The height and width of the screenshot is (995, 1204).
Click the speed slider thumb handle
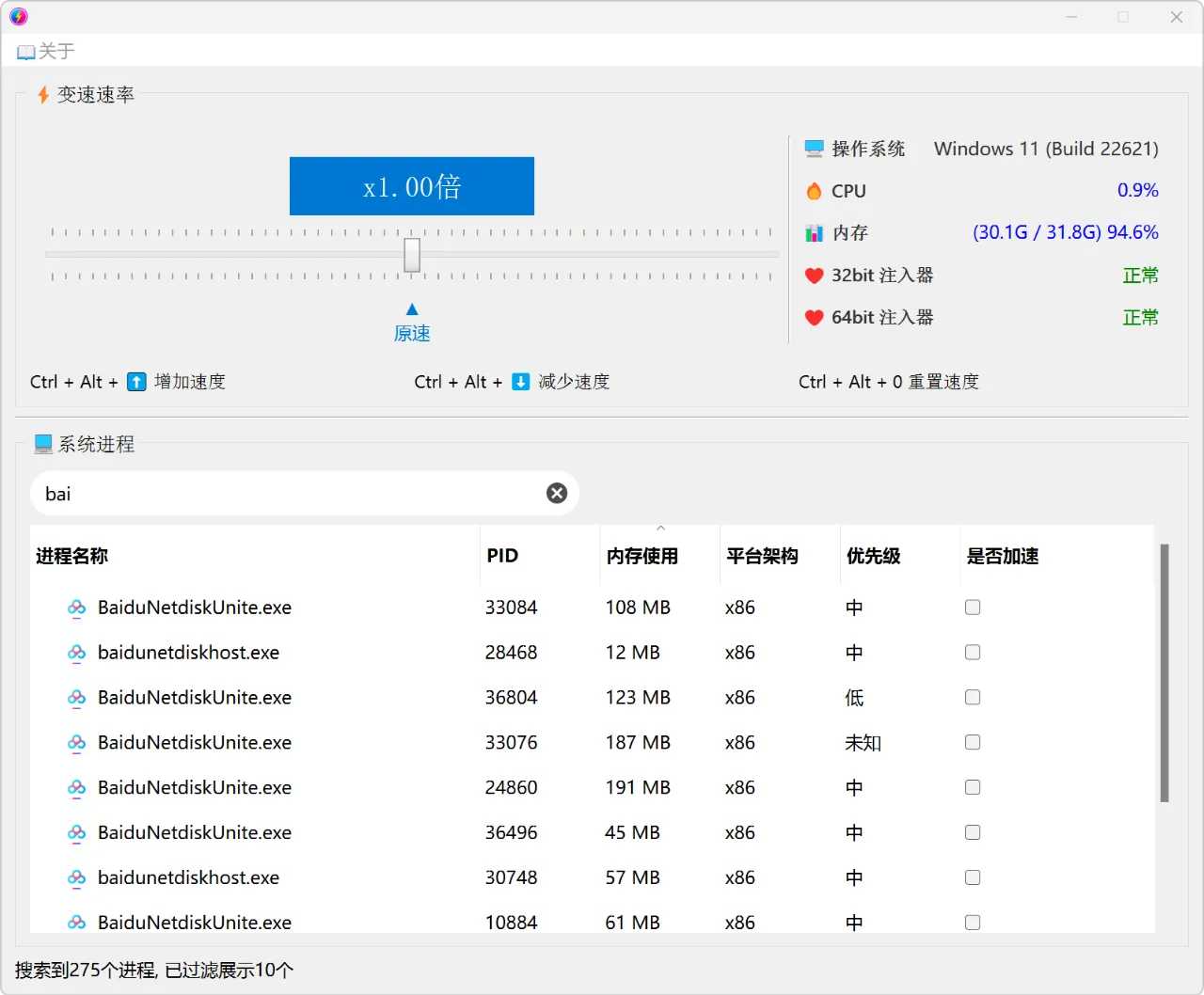(412, 255)
